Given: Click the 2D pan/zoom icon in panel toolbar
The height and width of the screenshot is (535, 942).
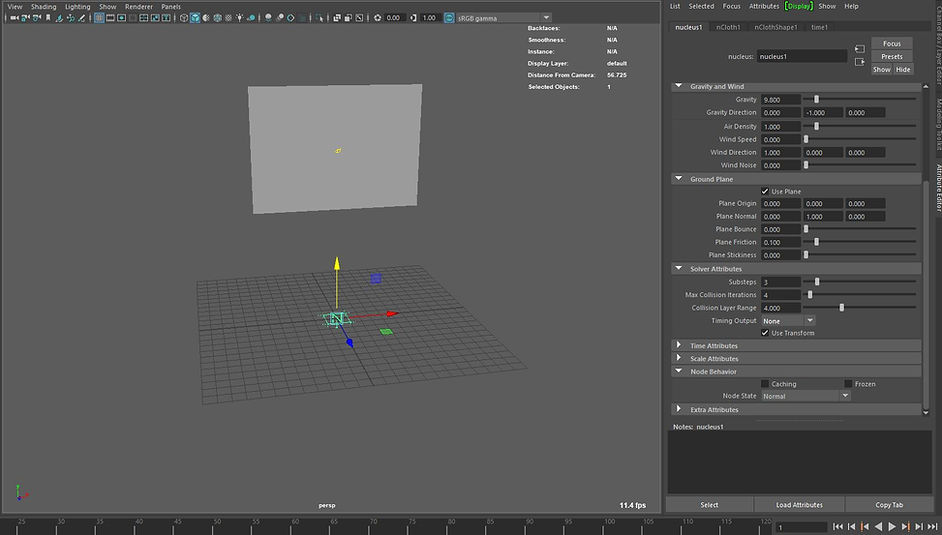Looking at the screenshot, I should click(70, 18).
